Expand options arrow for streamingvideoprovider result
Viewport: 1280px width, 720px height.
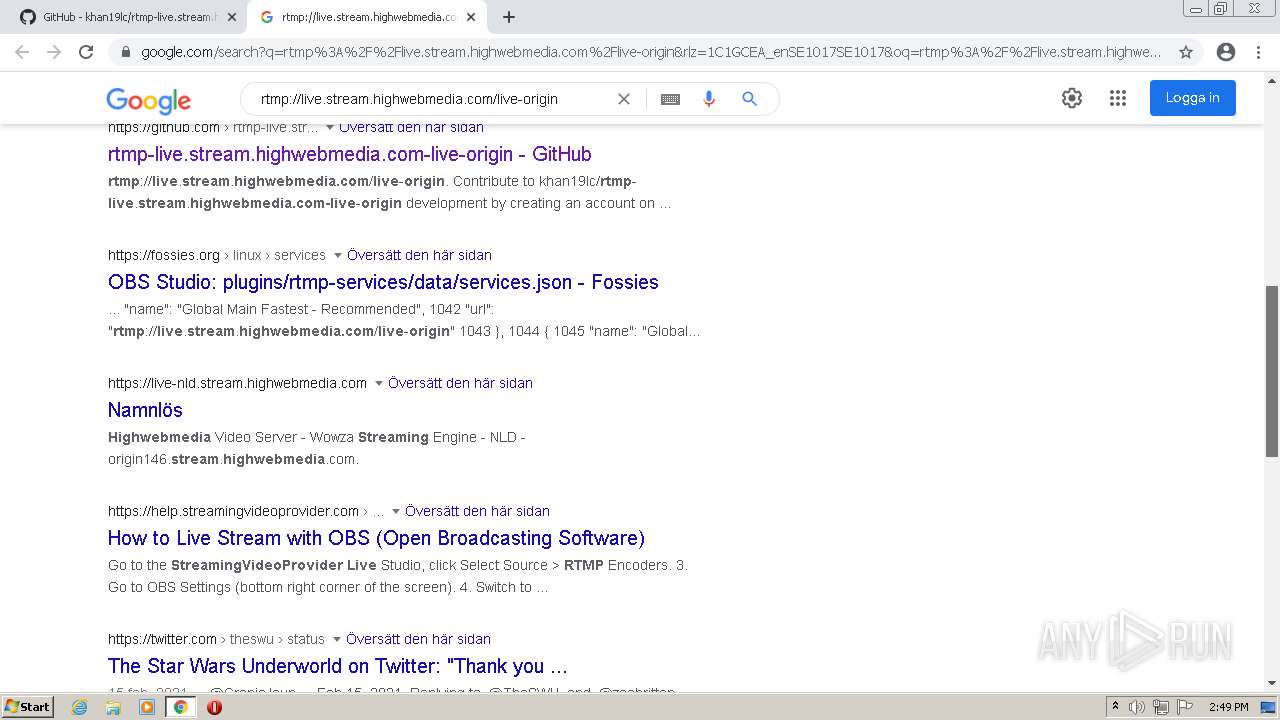[395, 511]
